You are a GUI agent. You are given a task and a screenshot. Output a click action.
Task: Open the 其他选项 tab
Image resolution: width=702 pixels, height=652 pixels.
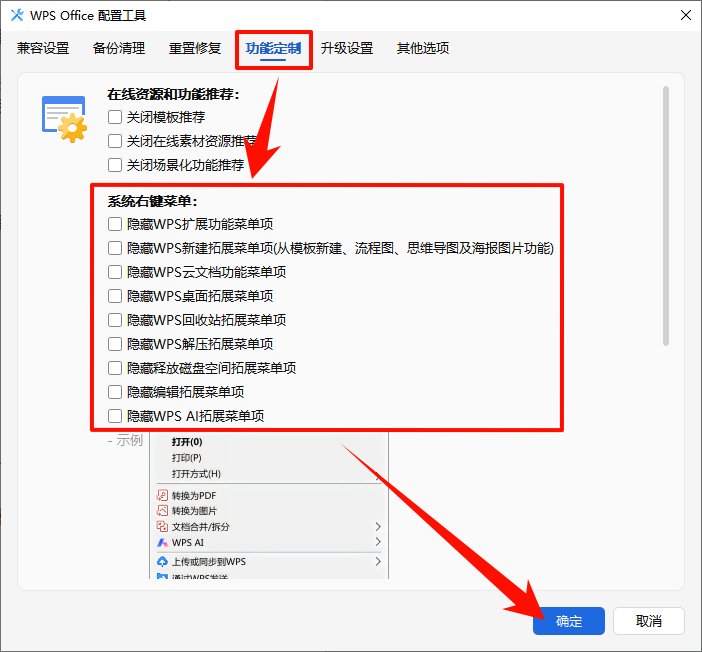423,48
